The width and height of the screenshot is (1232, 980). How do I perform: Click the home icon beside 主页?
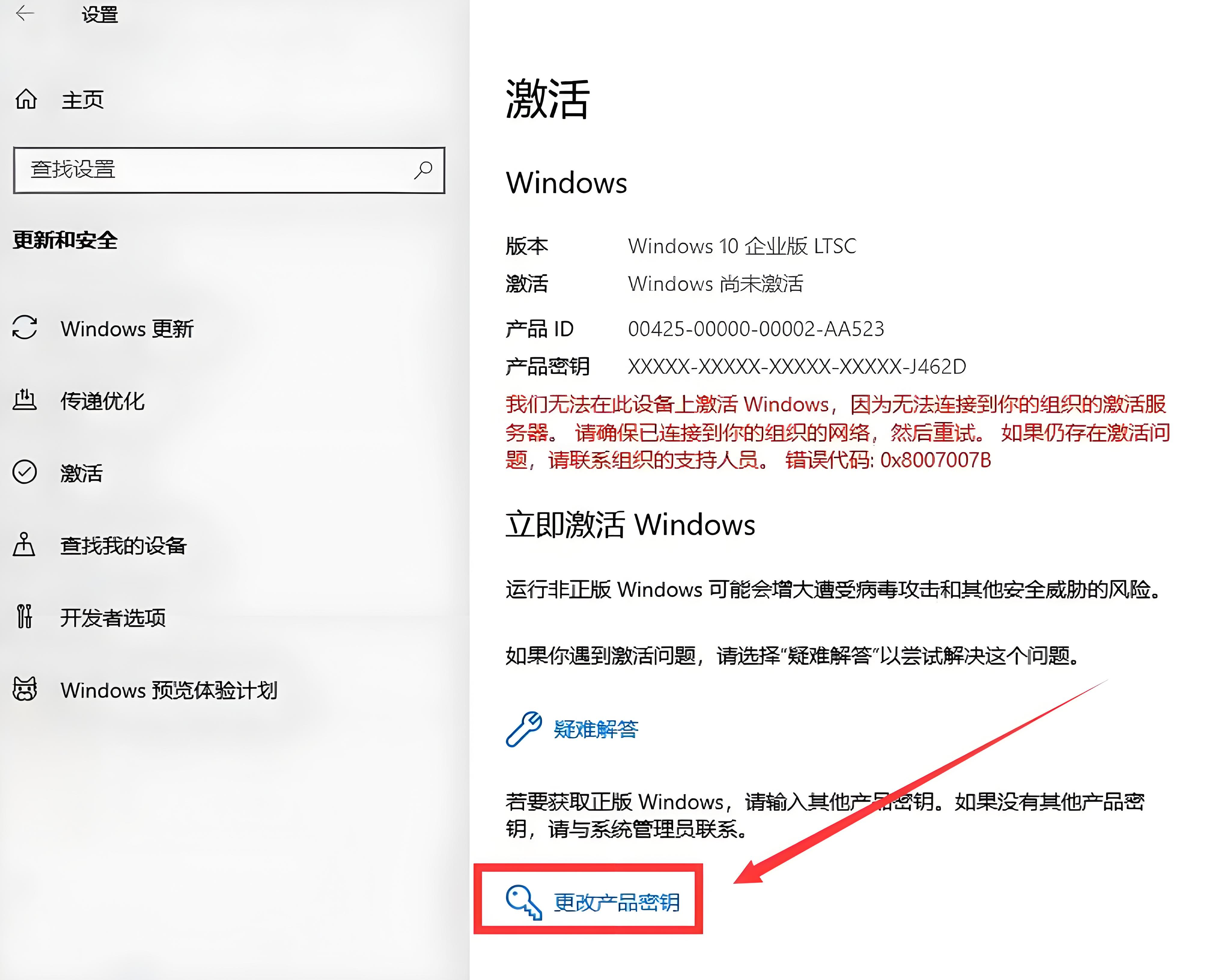(x=26, y=99)
